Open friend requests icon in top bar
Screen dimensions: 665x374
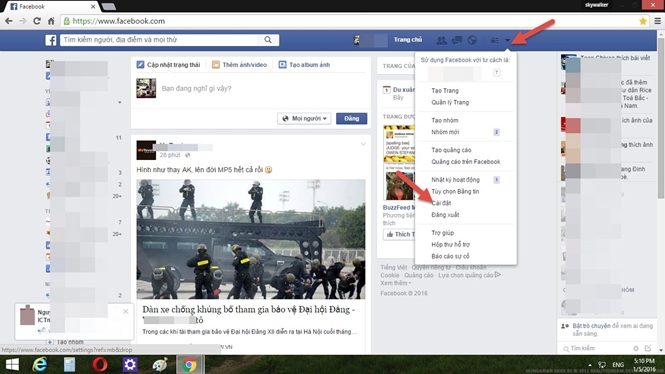[441, 40]
